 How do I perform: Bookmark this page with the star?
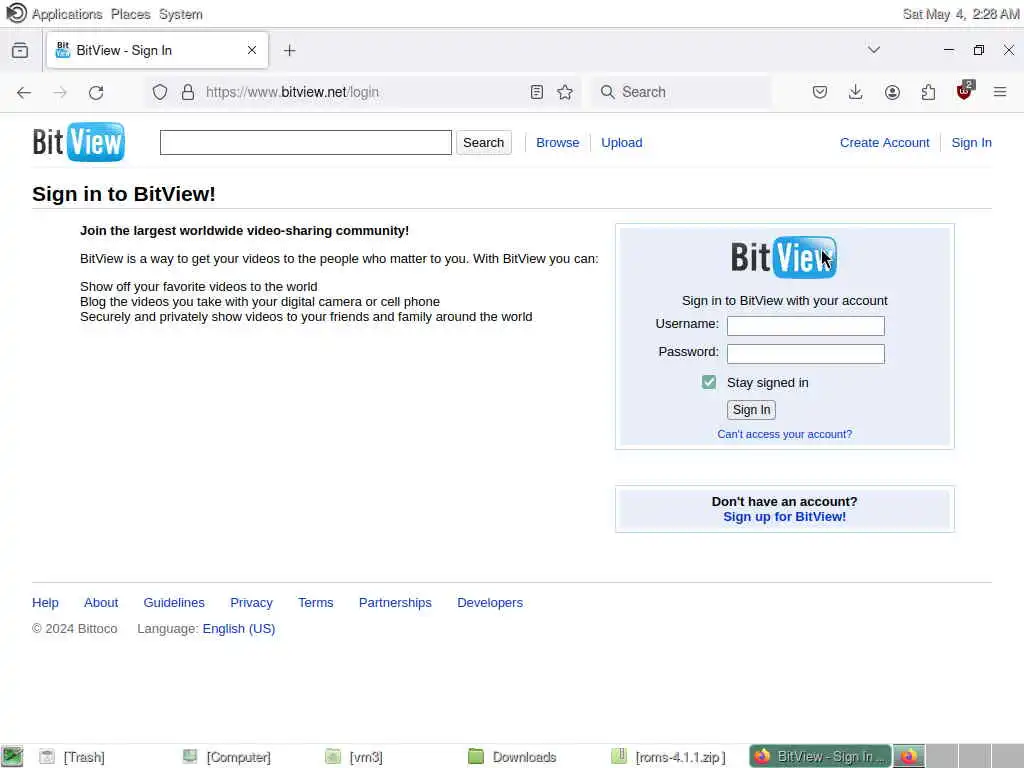pyautogui.click(x=565, y=92)
